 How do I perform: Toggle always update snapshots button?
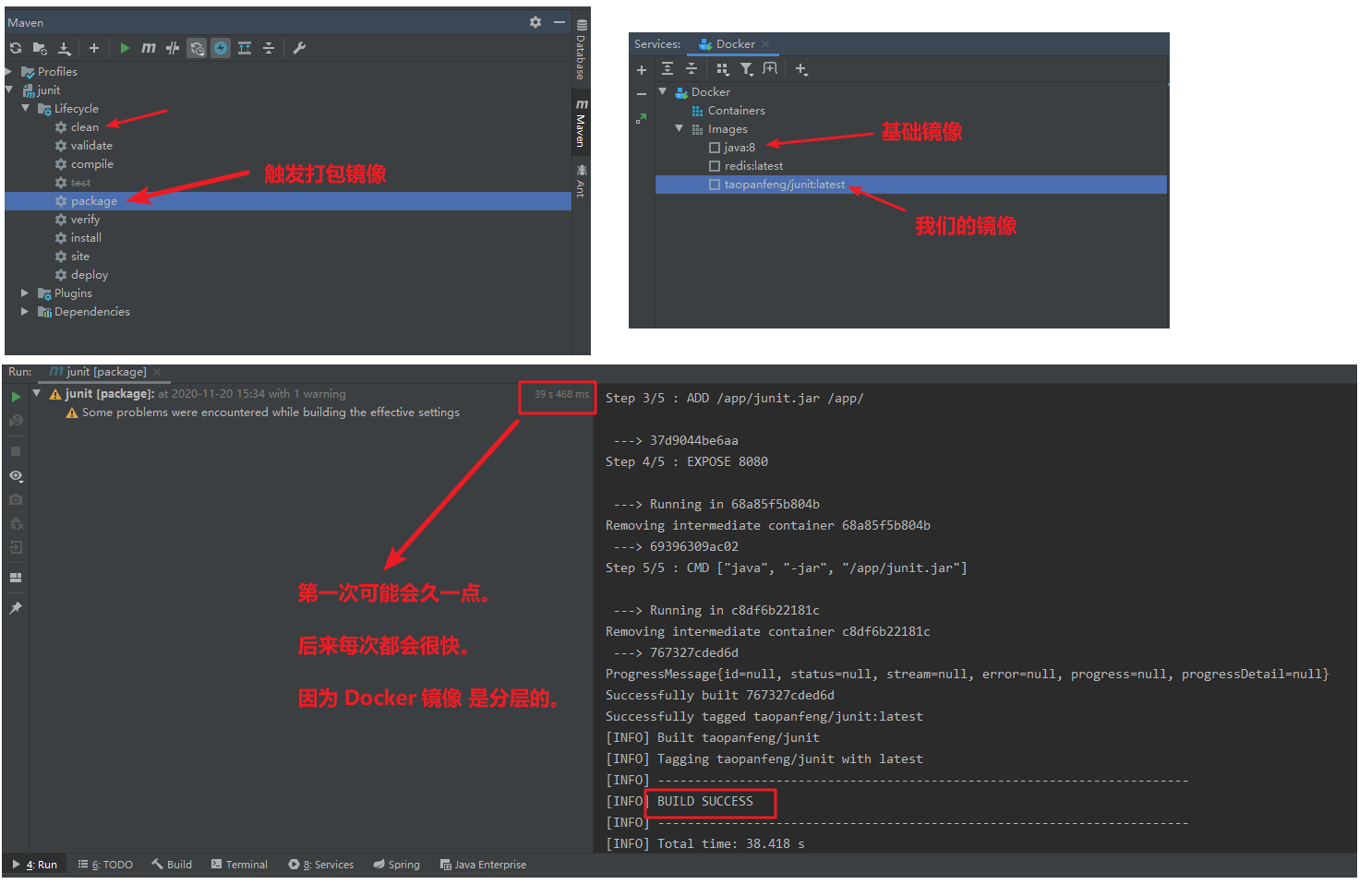point(197,48)
